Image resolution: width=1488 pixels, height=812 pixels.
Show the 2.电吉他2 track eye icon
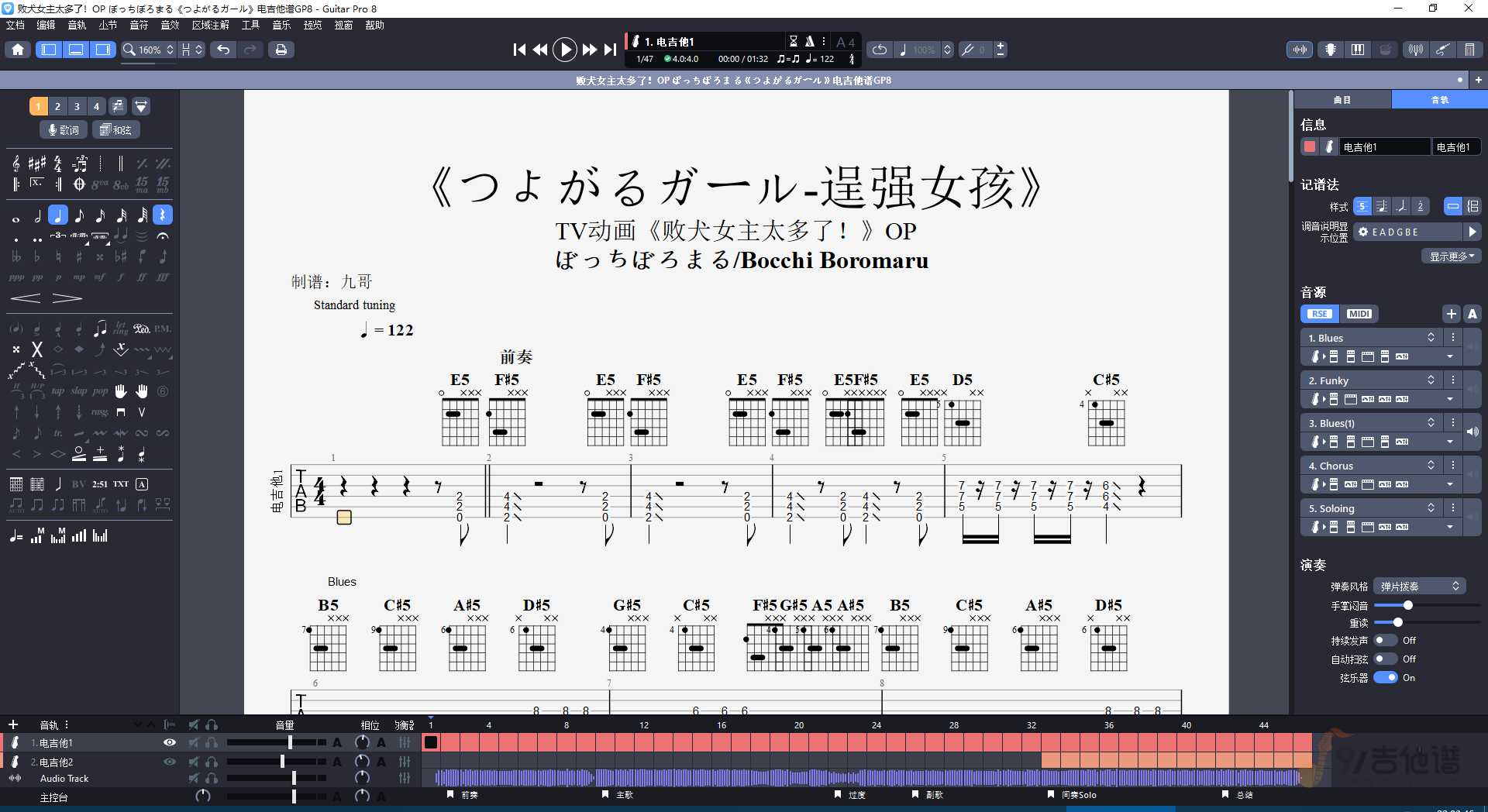coord(169,762)
